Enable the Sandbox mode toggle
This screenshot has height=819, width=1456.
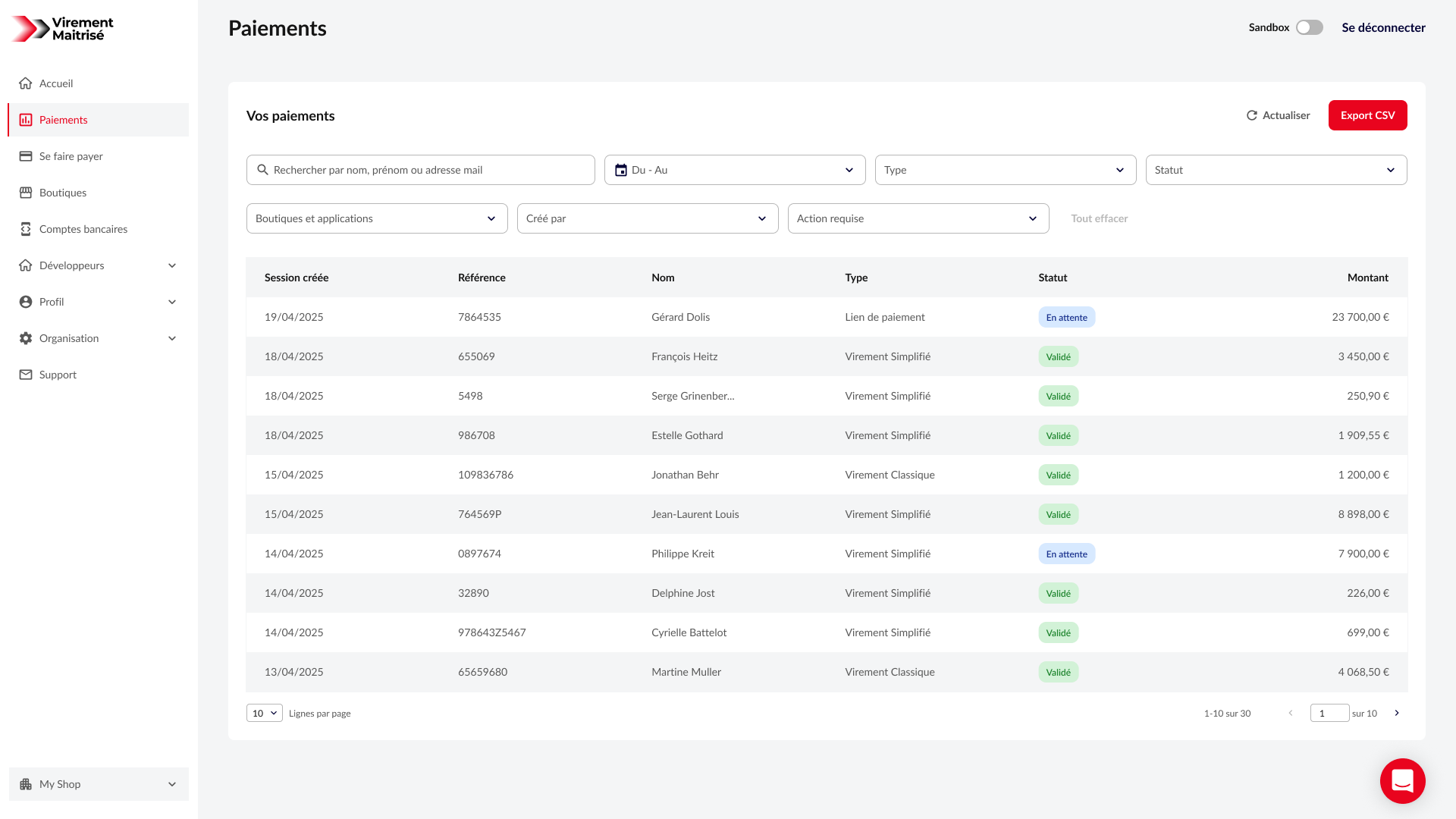pos(1309,27)
